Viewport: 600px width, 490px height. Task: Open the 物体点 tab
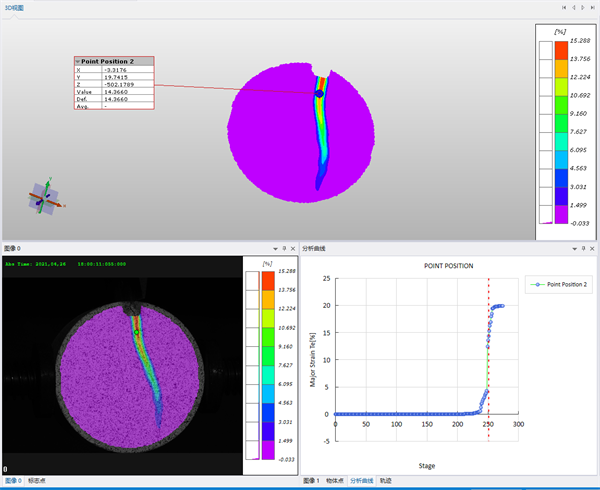[334, 481]
